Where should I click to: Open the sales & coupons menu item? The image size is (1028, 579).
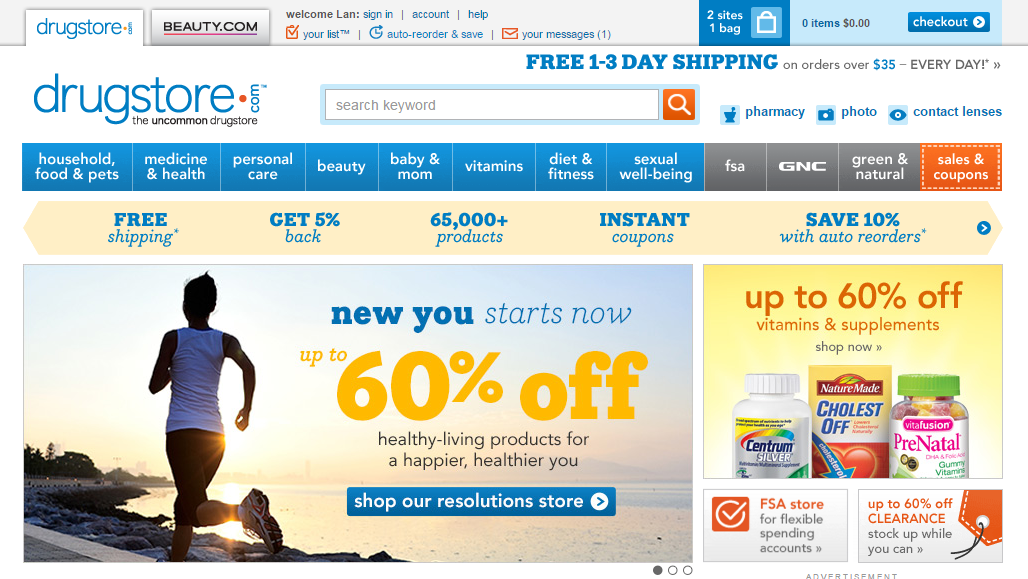click(x=960, y=167)
